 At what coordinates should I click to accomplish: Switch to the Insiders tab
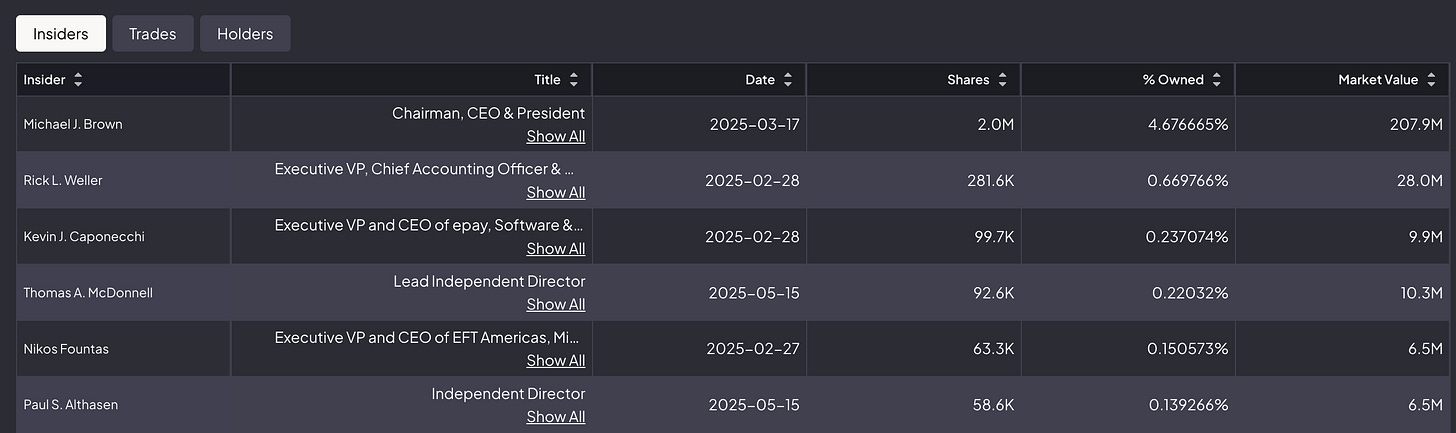[60, 34]
